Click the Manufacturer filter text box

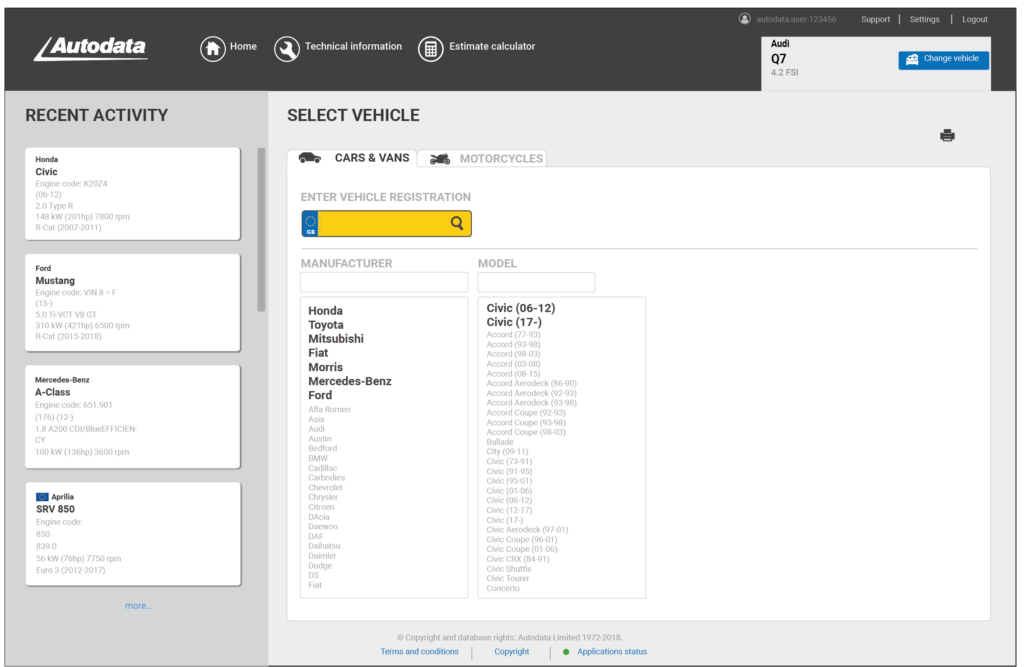(384, 283)
